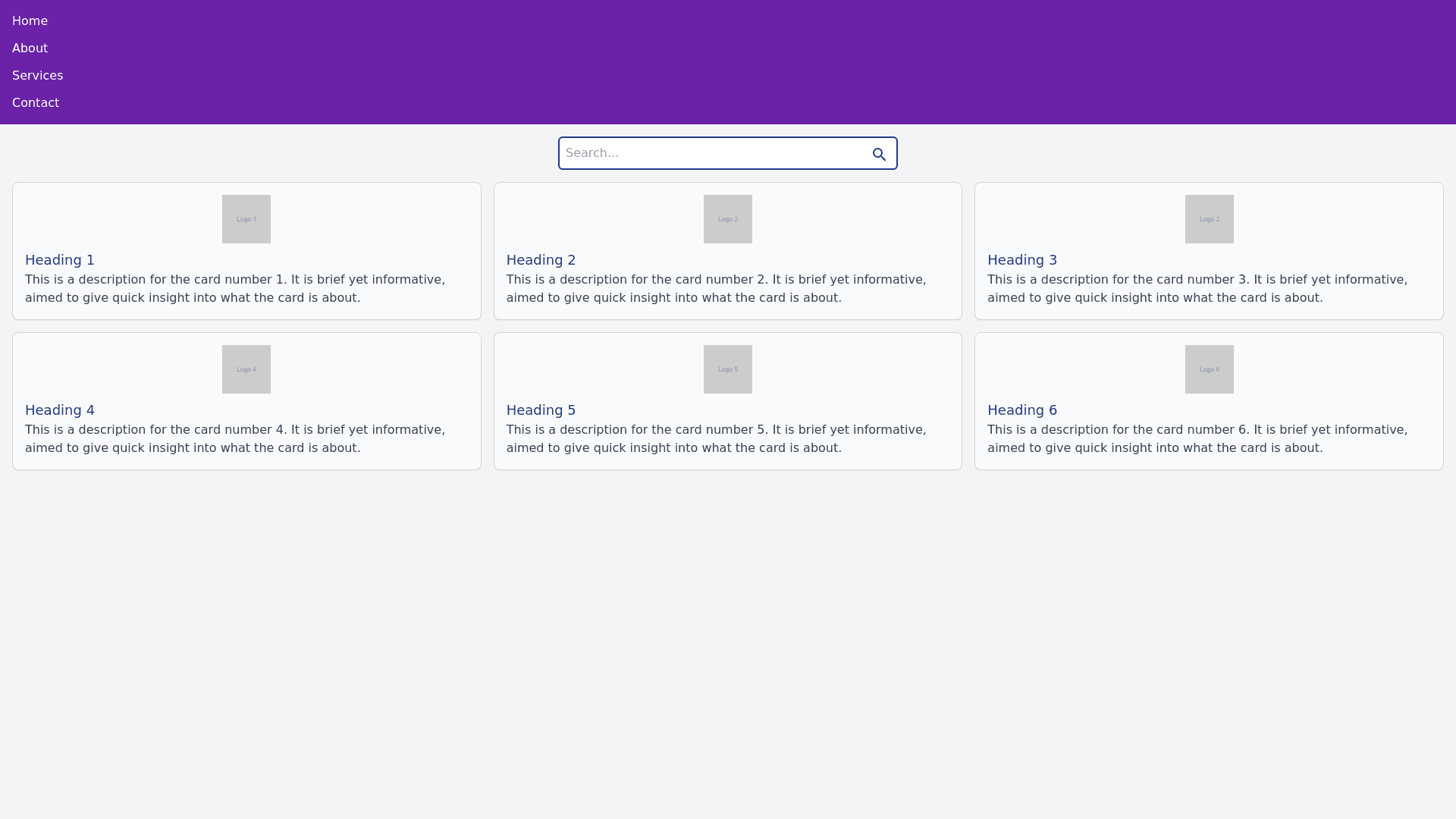Click the card number 3 description text
The height and width of the screenshot is (819, 1456).
click(x=1197, y=289)
